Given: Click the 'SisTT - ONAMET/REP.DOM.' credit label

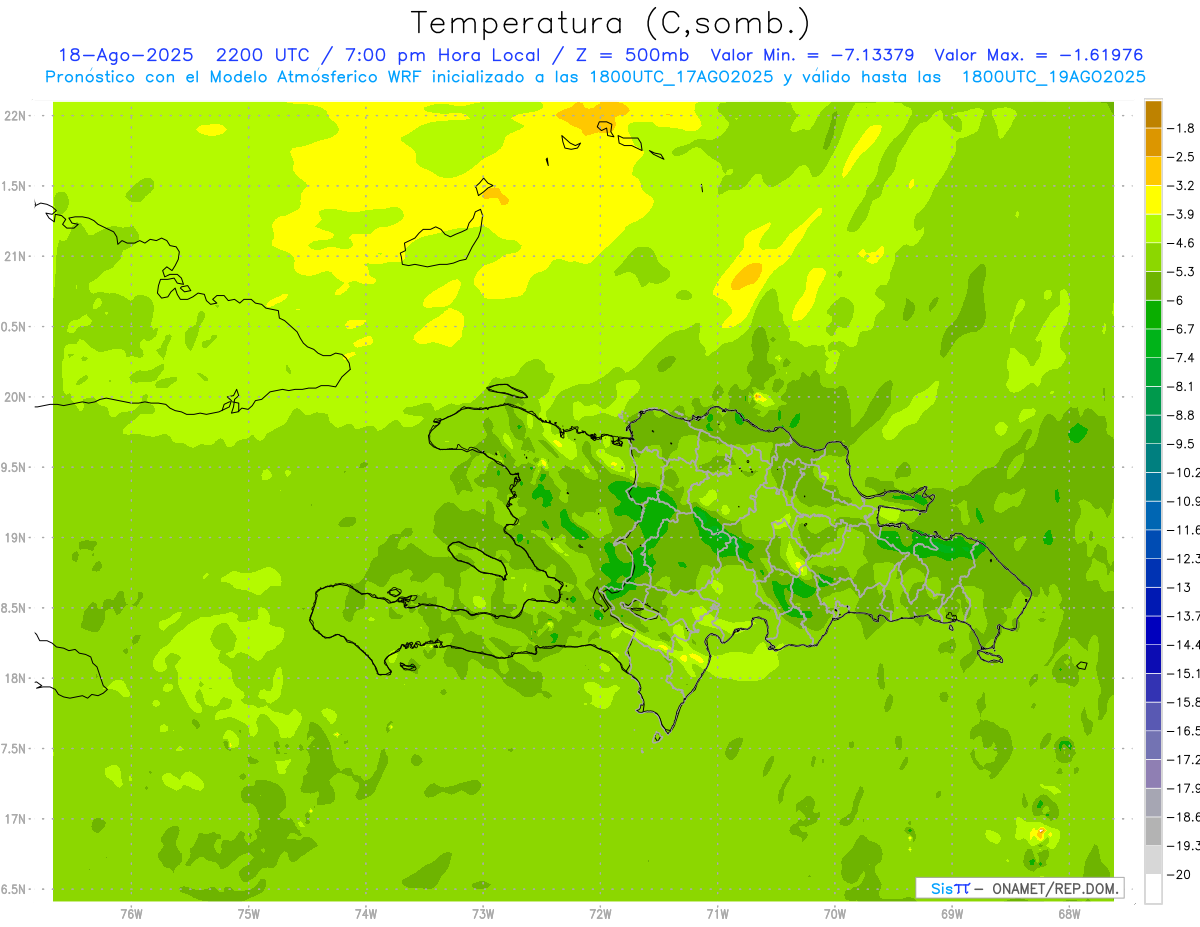Looking at the screenshot, I should pyautogui.click(x=1020, y=888).
